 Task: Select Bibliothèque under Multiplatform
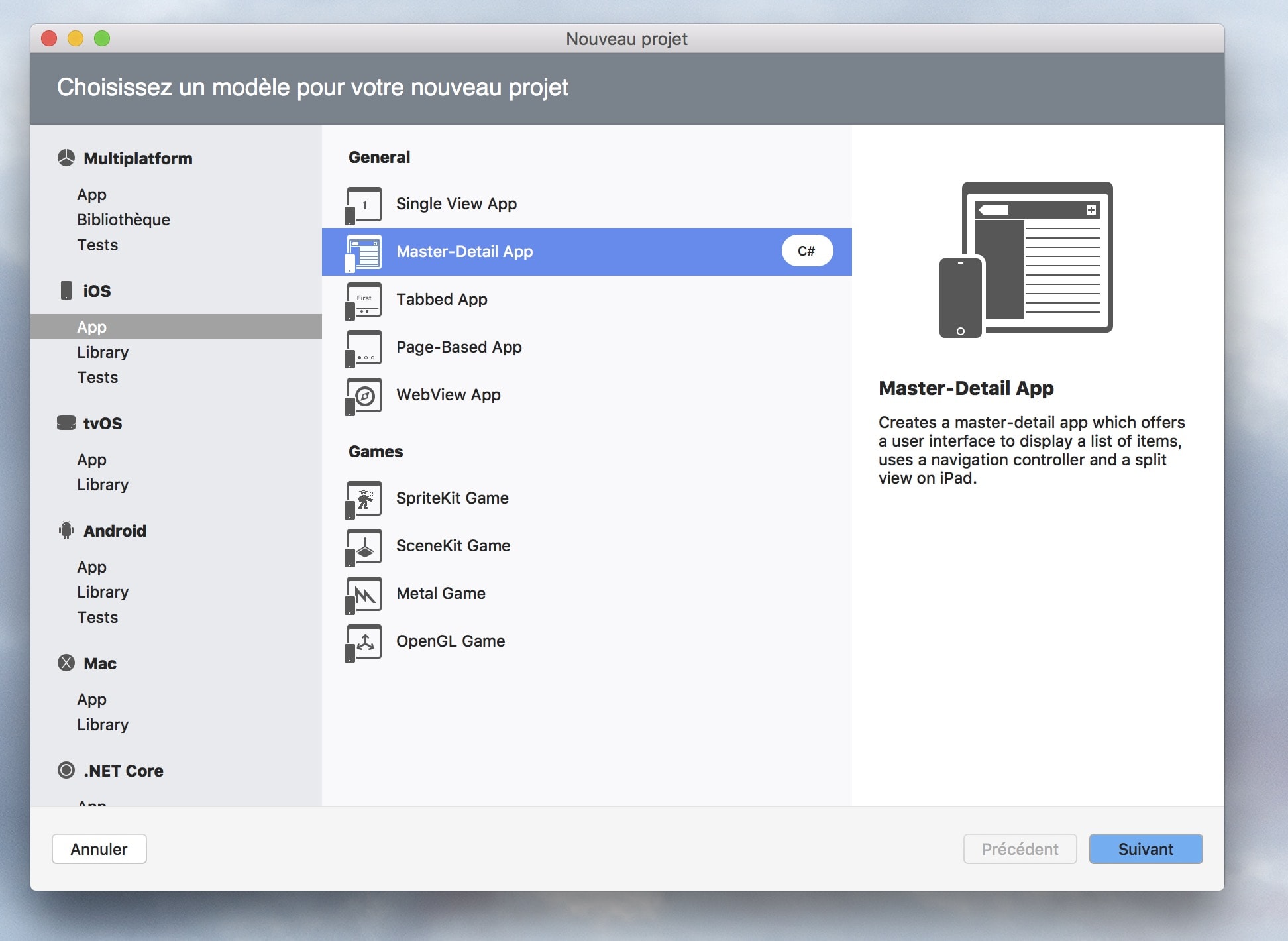pos(123,219)
